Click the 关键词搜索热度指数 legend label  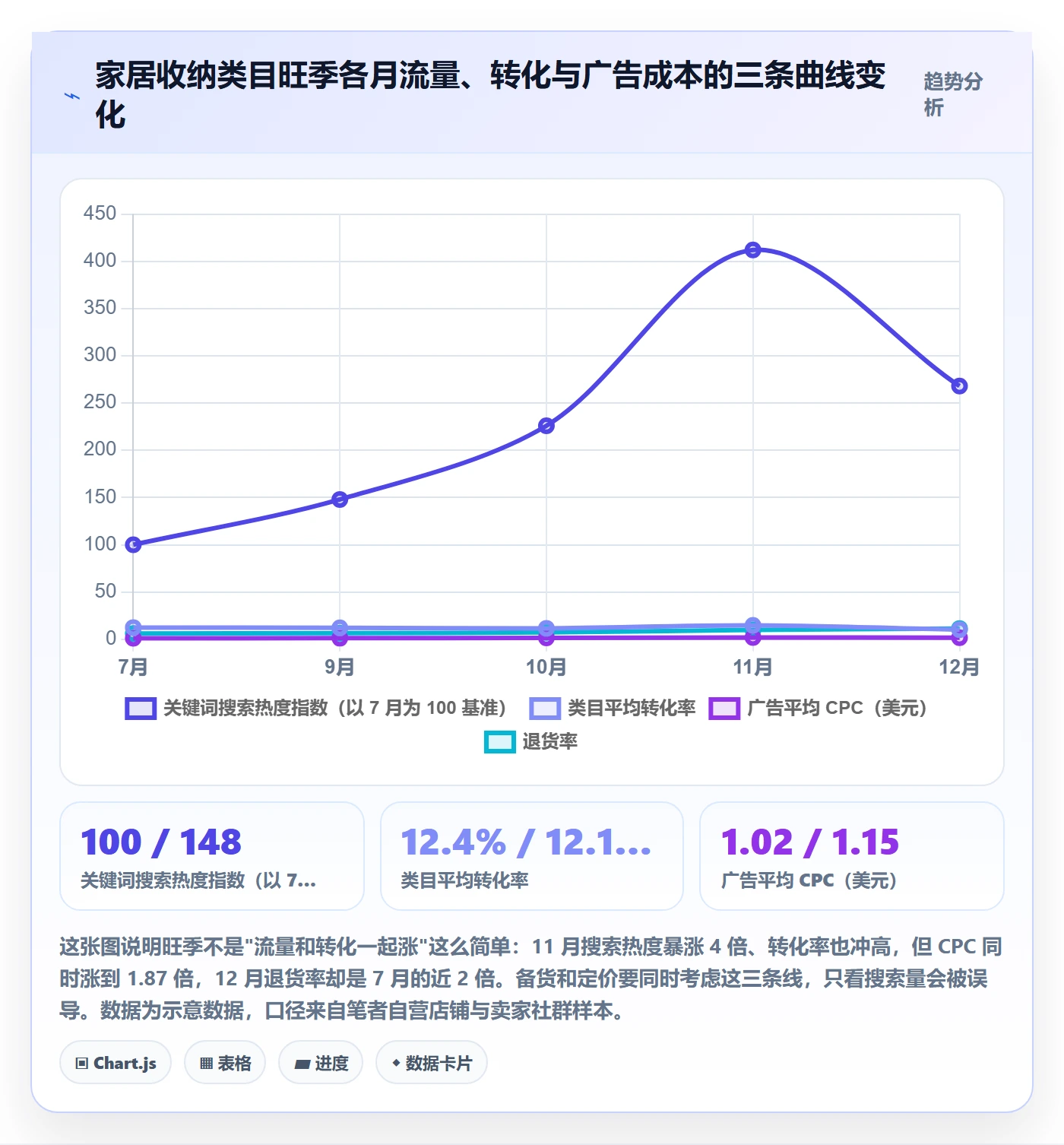(x=335, y=709)
